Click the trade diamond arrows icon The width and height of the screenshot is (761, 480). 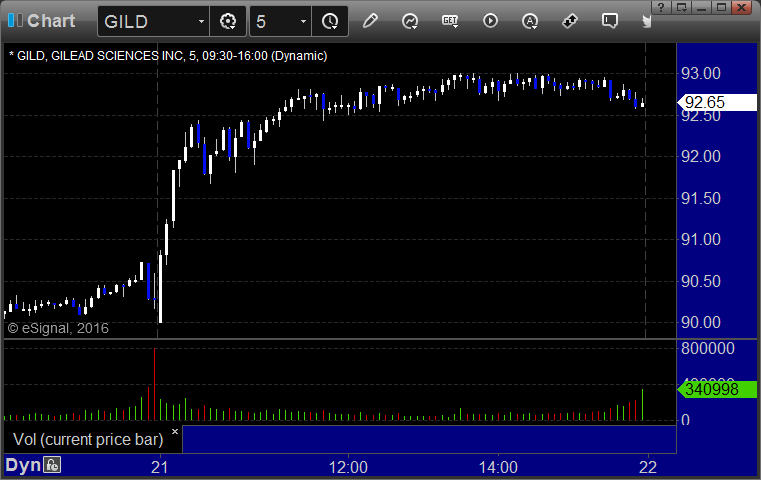pyautogui.click(x=570, y=21)
